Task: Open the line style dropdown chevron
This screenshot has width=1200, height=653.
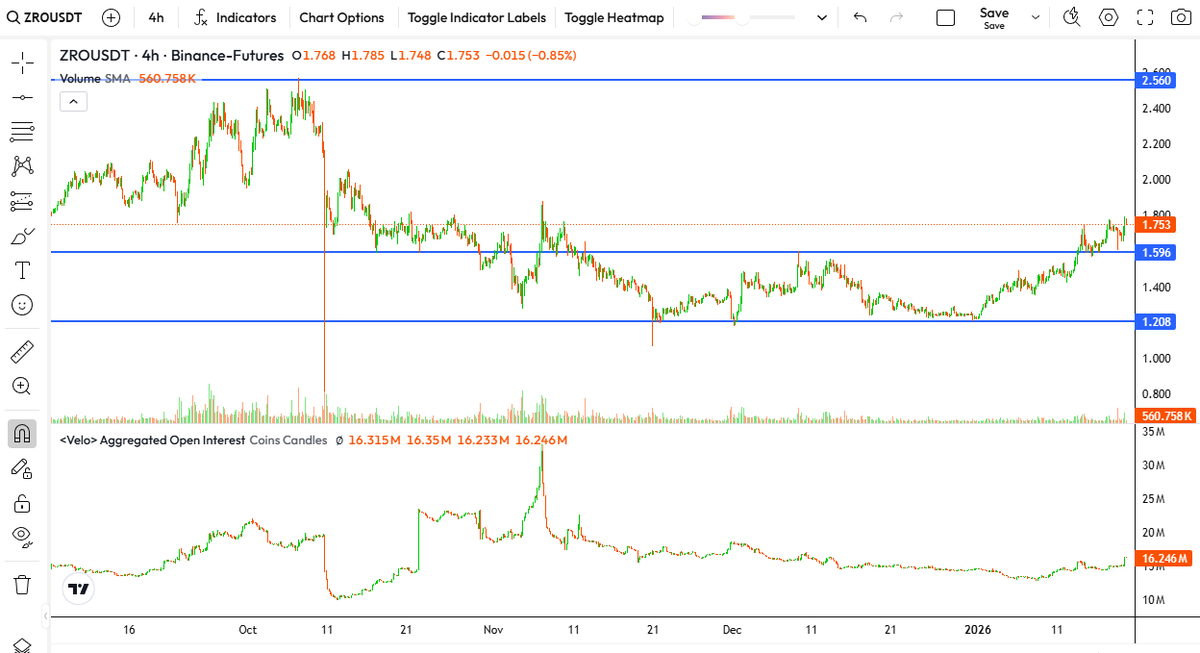Action: 822,18
